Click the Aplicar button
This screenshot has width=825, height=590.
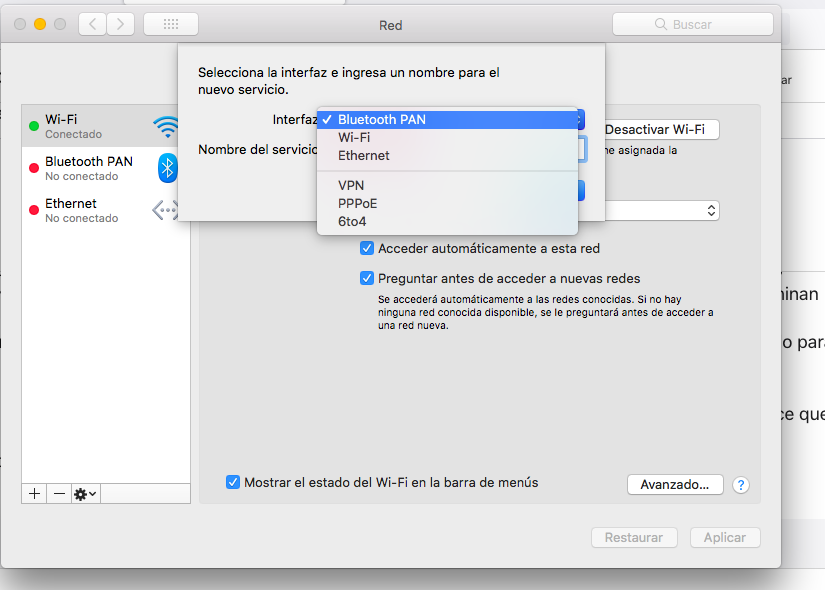(725, 537)
